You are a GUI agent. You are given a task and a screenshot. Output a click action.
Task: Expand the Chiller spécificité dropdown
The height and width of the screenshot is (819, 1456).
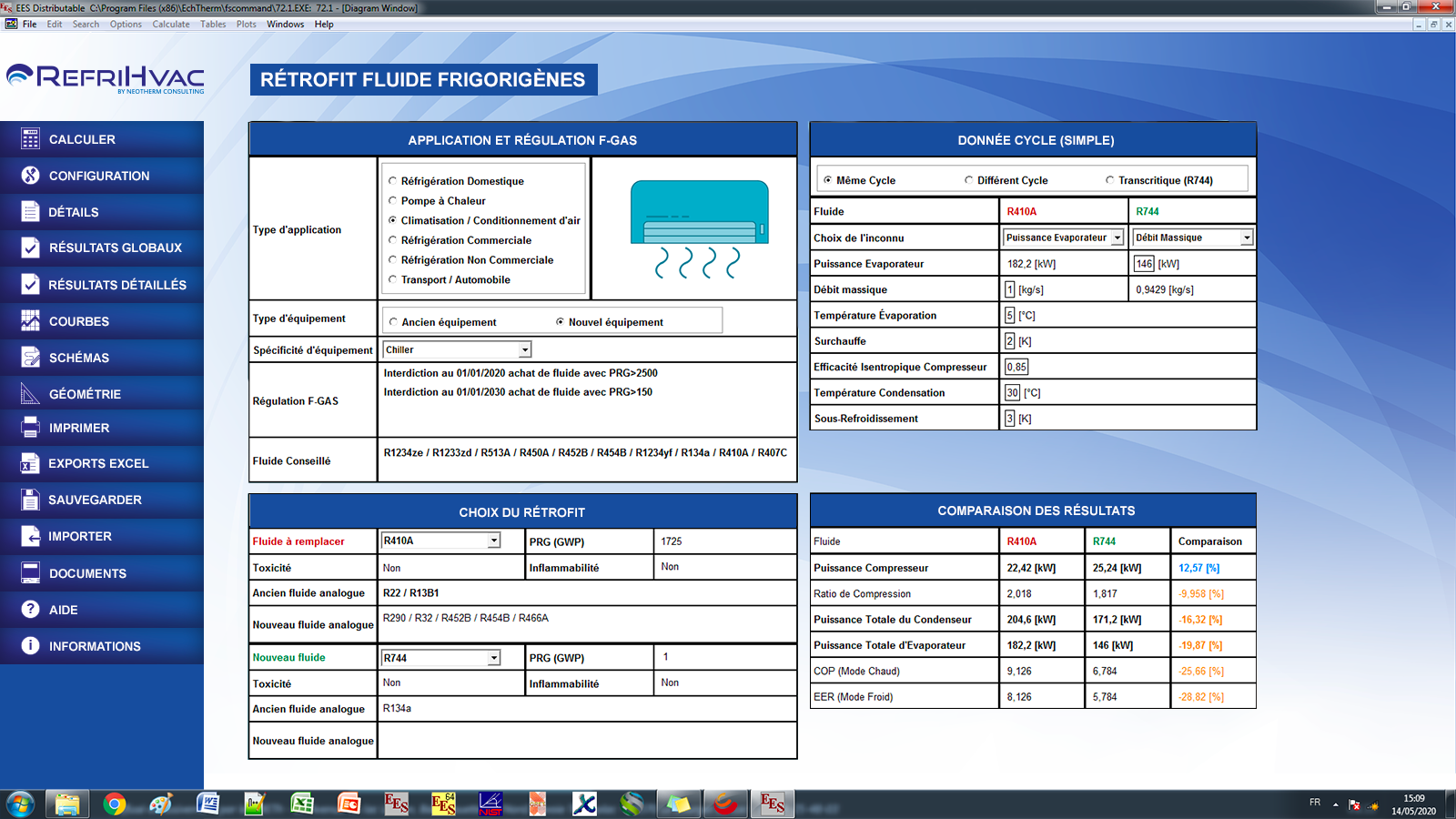(525, 350)
